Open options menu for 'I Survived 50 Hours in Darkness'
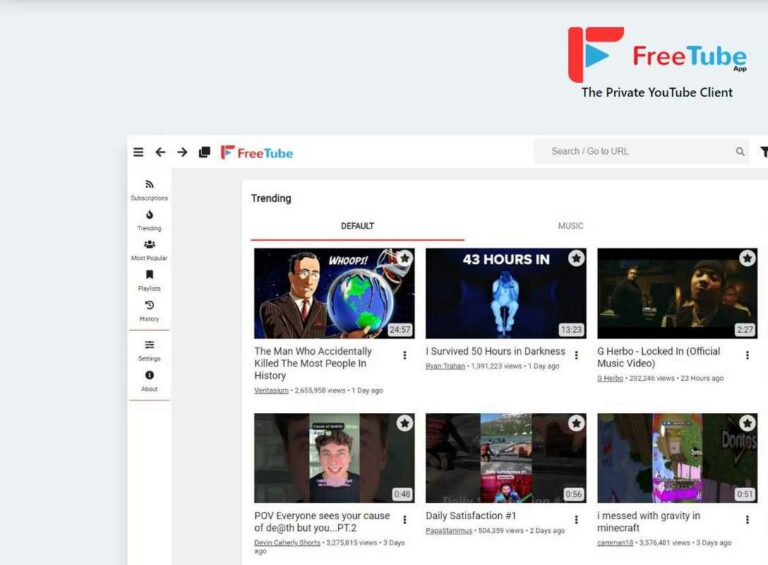The width and height of the screenshot is (768, 565). pyautogui.click(x=576, y=355)
